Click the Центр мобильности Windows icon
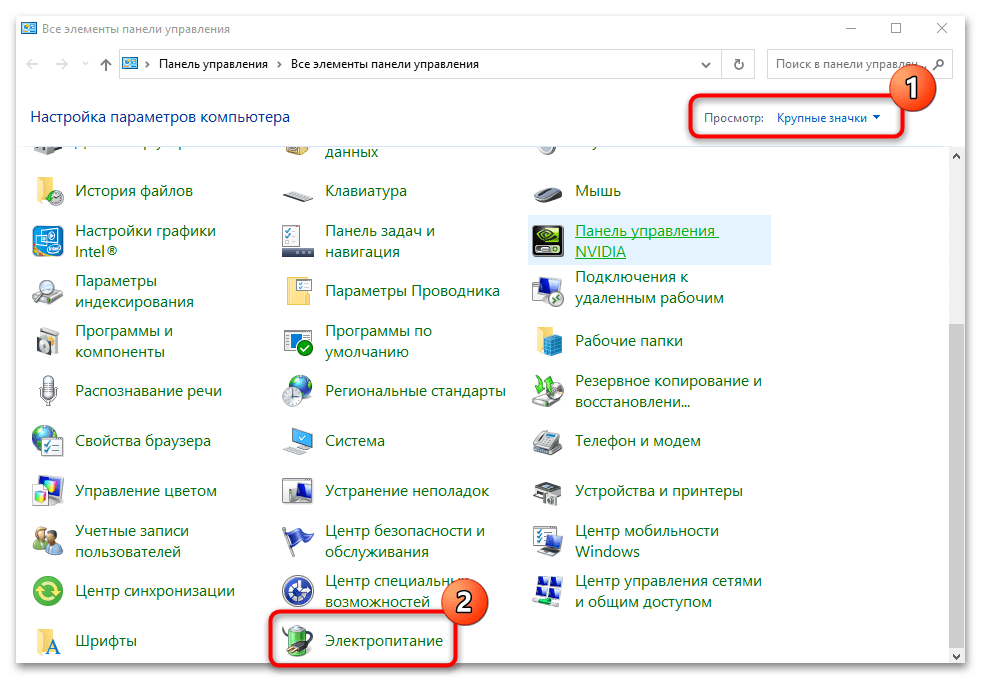Viewport: 981px width, 679px height. tap(548, 541)
